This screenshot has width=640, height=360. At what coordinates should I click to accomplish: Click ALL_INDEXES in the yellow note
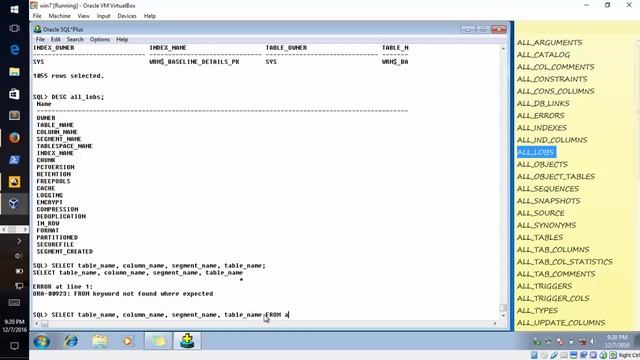tap(542, 128)
